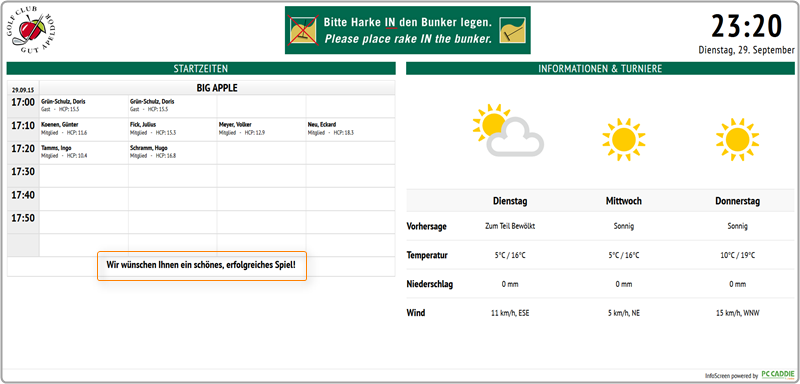Screen dimensions: 800x384
Task: Select the 17:00 tee time row
Action: point(201,107)
